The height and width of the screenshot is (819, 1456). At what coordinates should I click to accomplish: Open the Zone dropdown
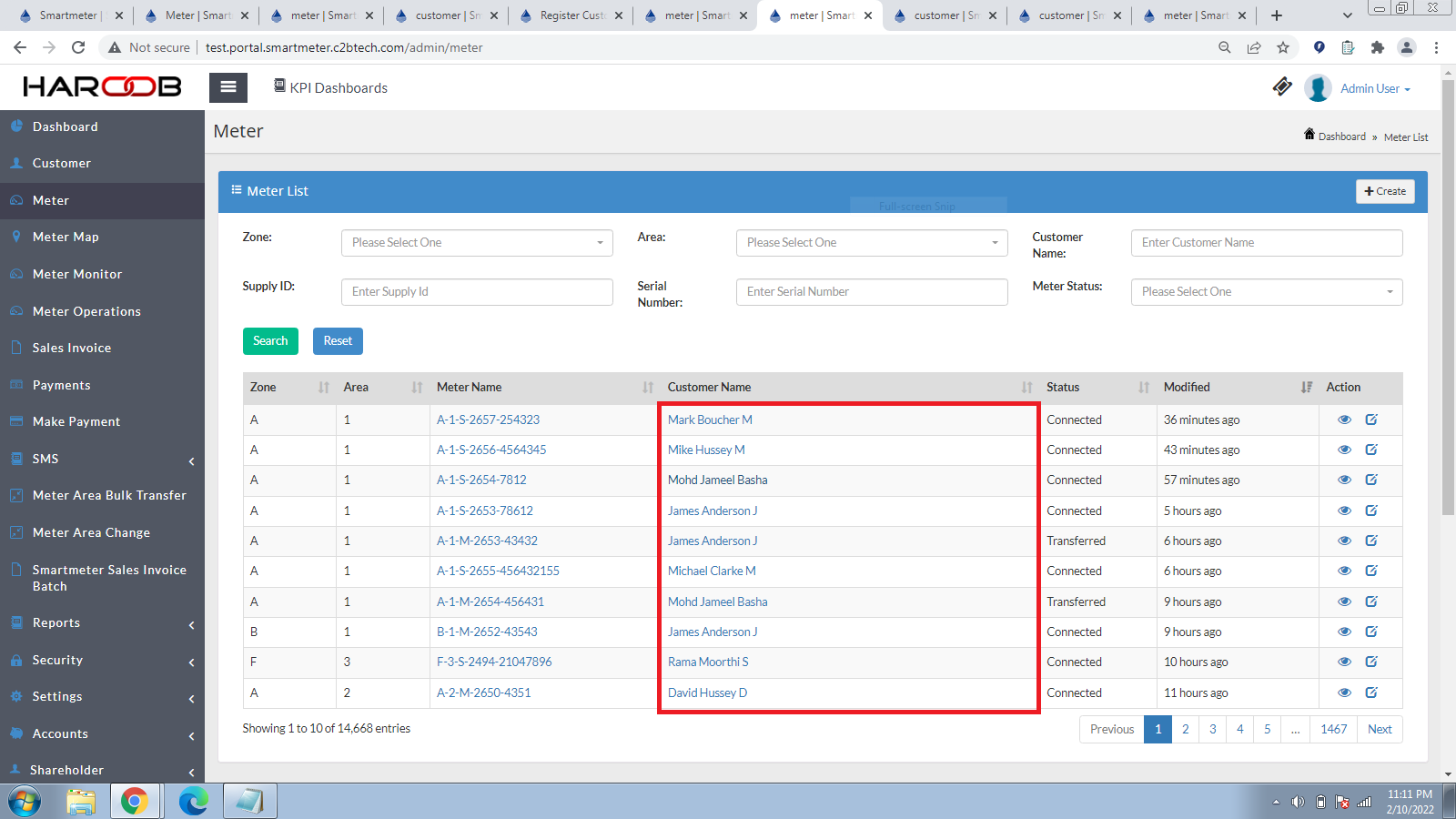point(477,243)
